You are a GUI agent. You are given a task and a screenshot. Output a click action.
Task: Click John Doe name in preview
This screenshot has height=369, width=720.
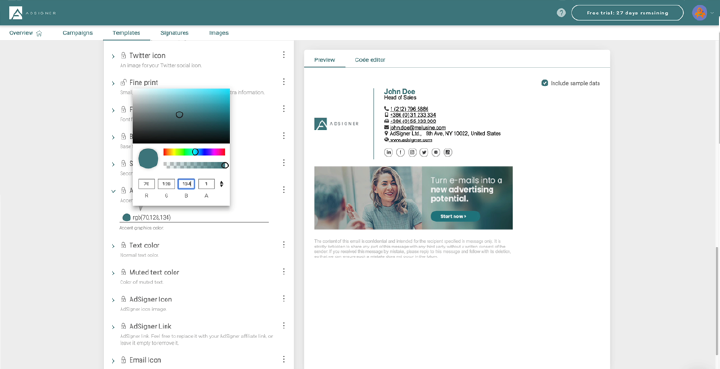coord(399,91)
